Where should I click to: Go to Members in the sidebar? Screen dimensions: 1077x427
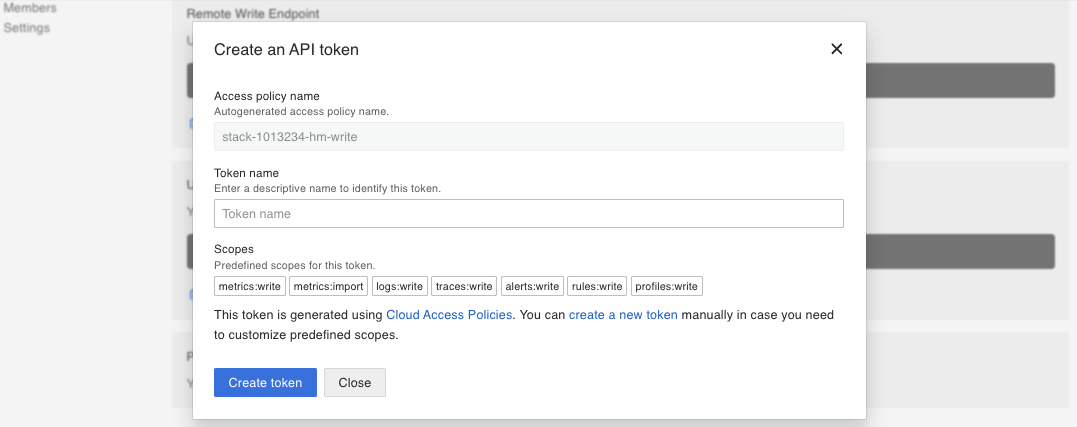point(30,8)
